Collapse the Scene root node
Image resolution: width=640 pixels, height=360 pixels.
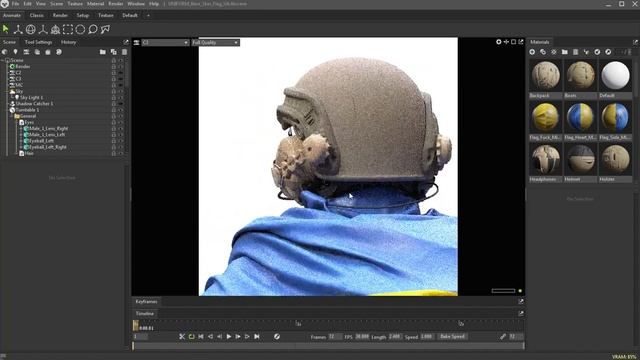point(2,60)
